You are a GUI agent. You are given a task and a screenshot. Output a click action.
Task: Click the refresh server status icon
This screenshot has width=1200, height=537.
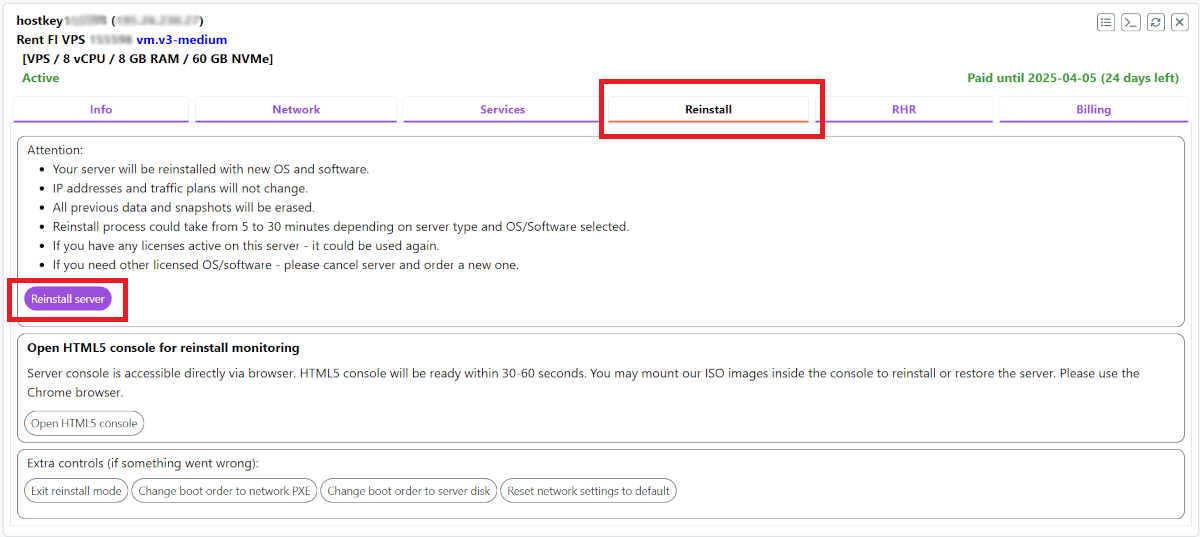pyautogui.click(x=1156, y=22)
